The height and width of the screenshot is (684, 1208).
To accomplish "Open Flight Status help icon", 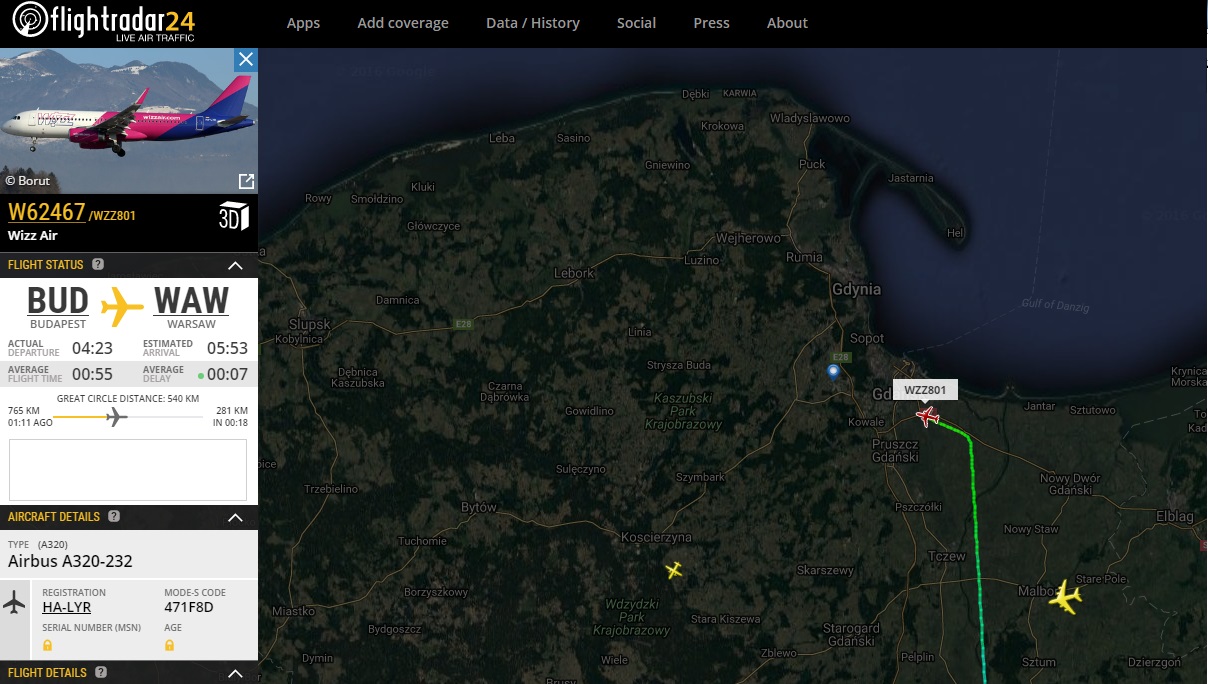I will coord(98,265).
